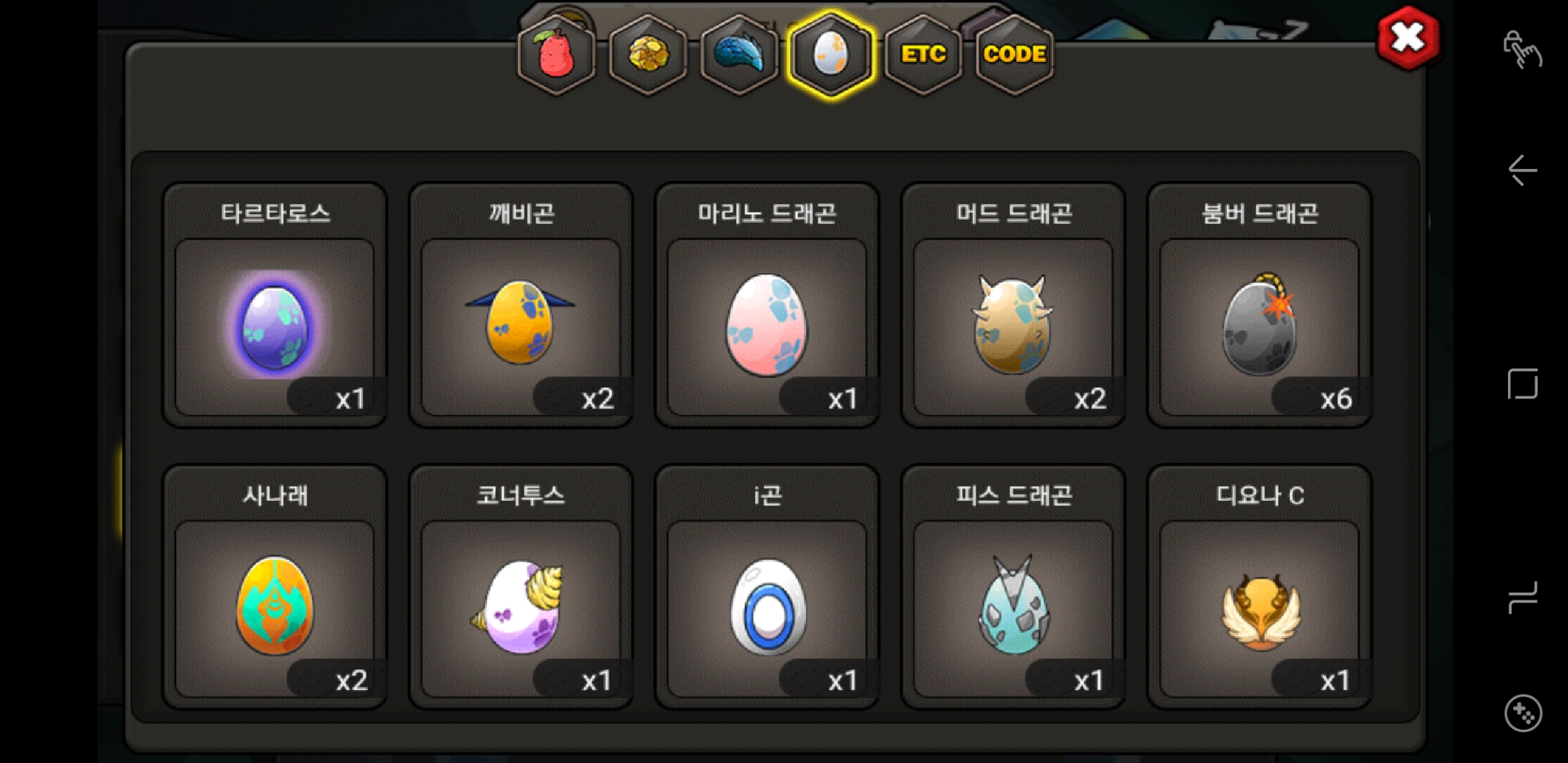Pick the pink 마리노 드래곤 egg
This screenshot has width=1568, height=763.
[x=767, y=305]
